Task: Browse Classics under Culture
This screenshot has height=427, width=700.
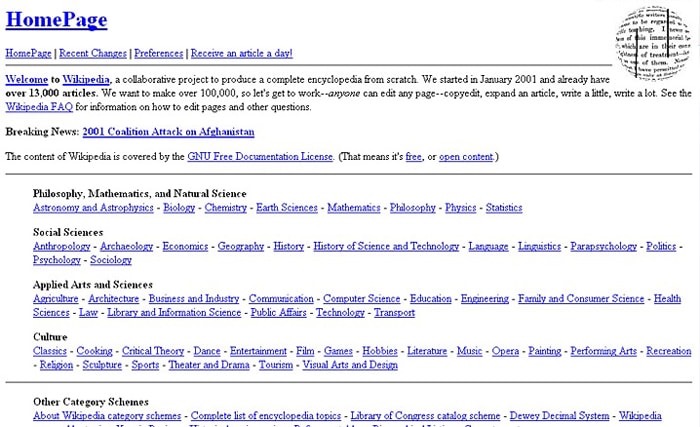Action: 50,351
